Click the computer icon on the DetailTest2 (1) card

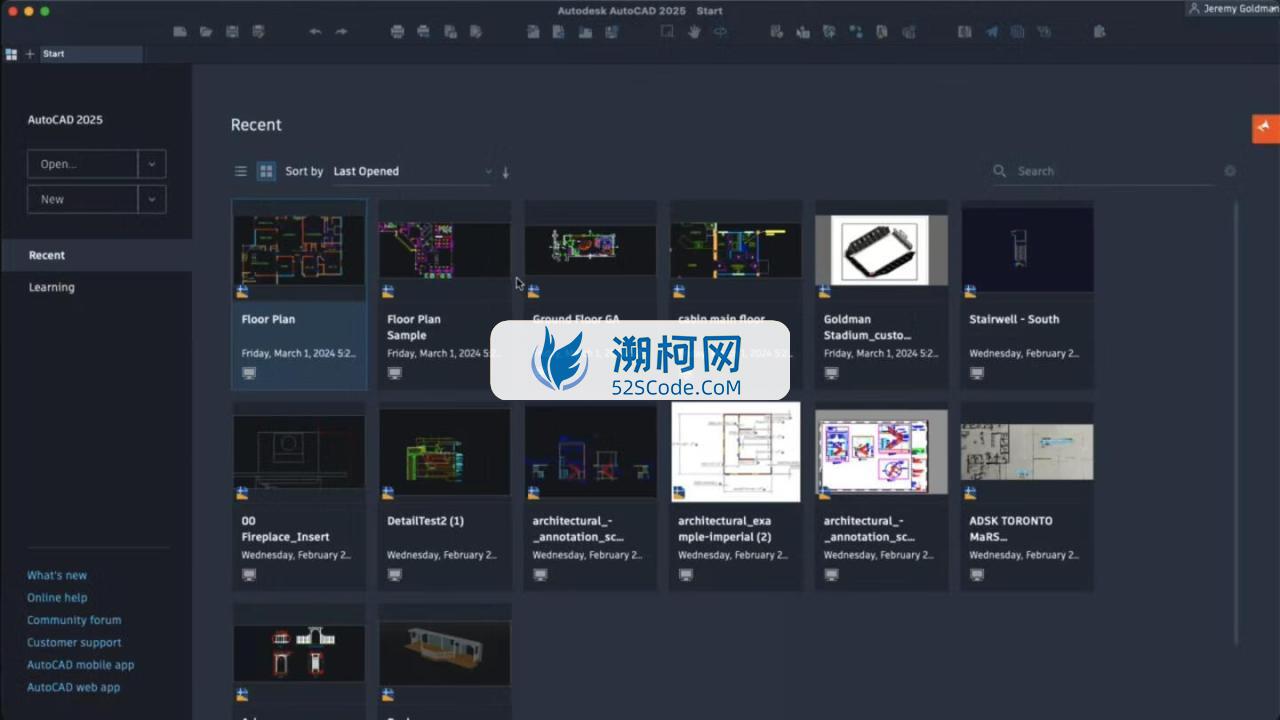coord(395,575)
